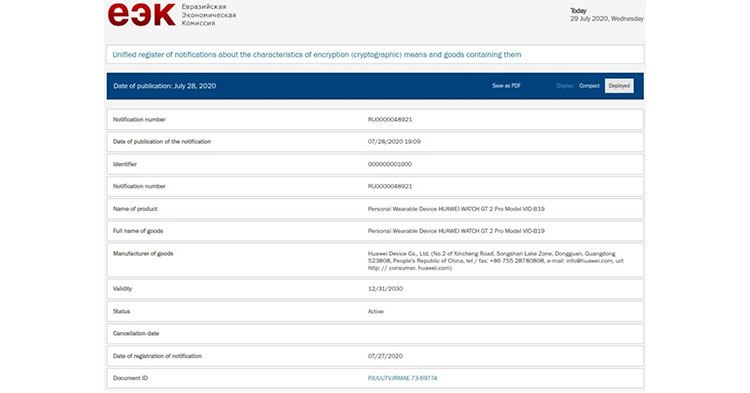Click the Identifier row label

[125, 164]
